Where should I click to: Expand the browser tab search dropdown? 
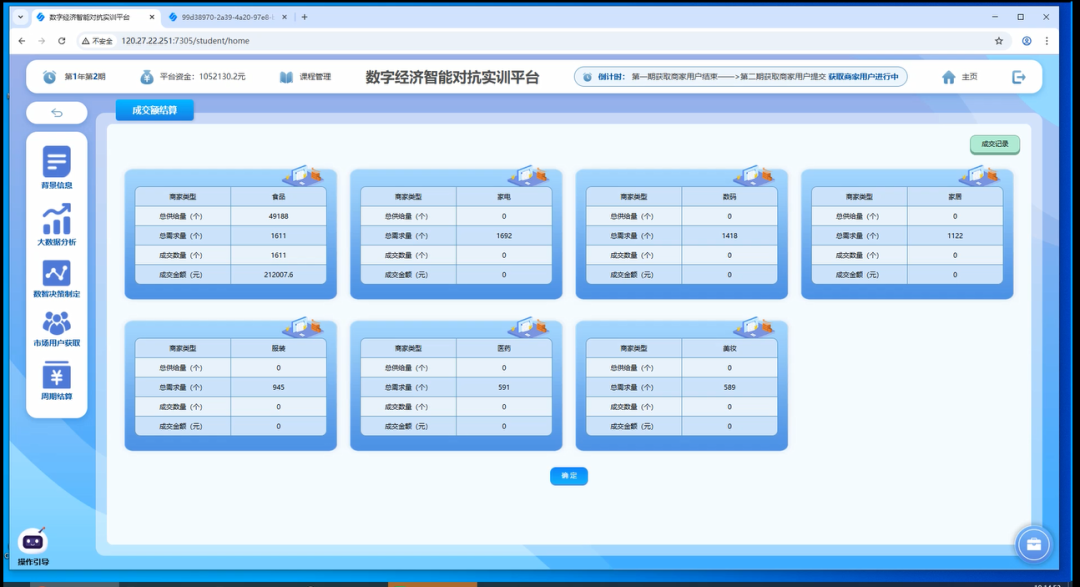[x=20, y=17]
